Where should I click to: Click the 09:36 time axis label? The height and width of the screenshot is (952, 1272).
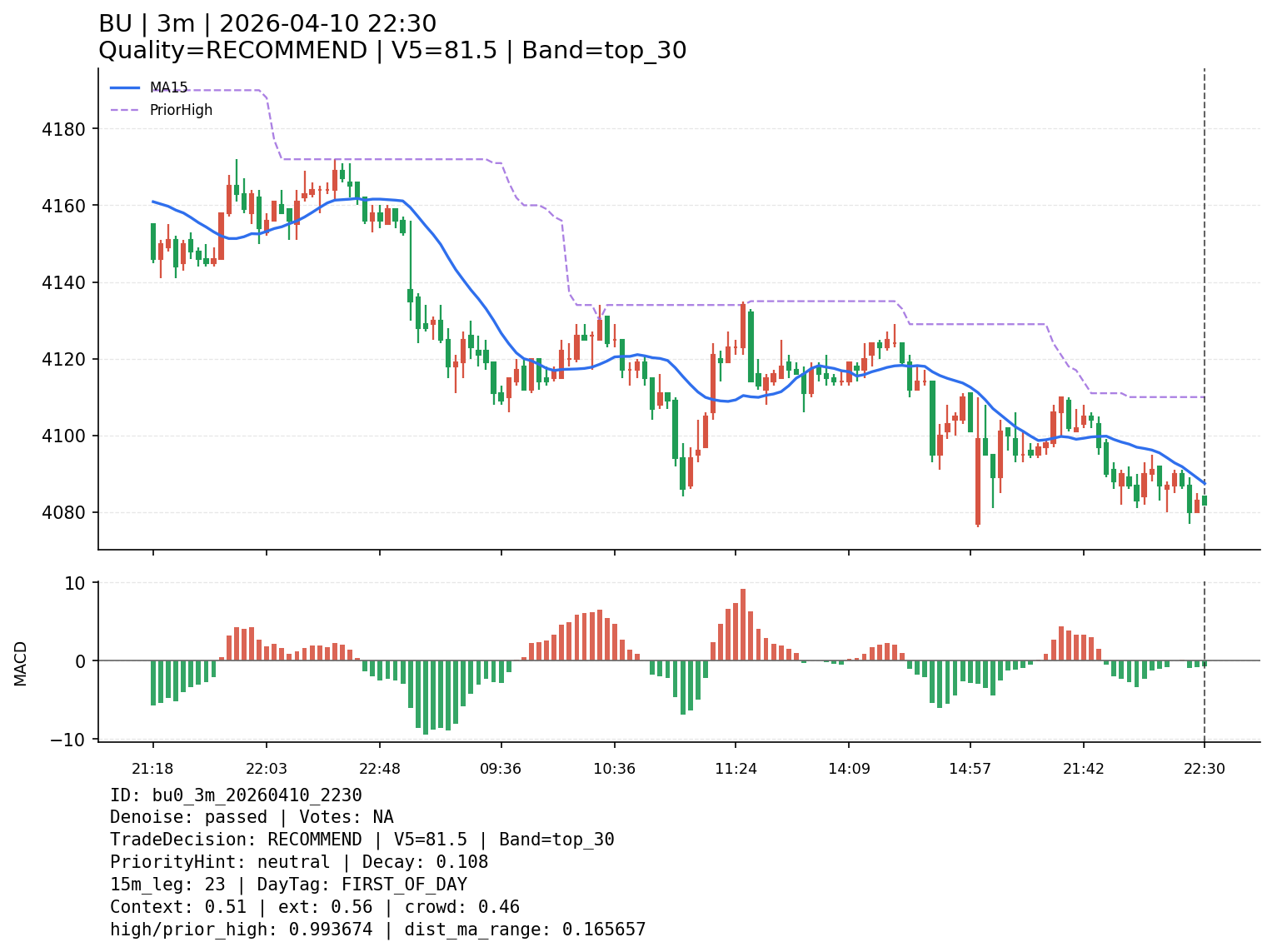click(x=501, y=769)
